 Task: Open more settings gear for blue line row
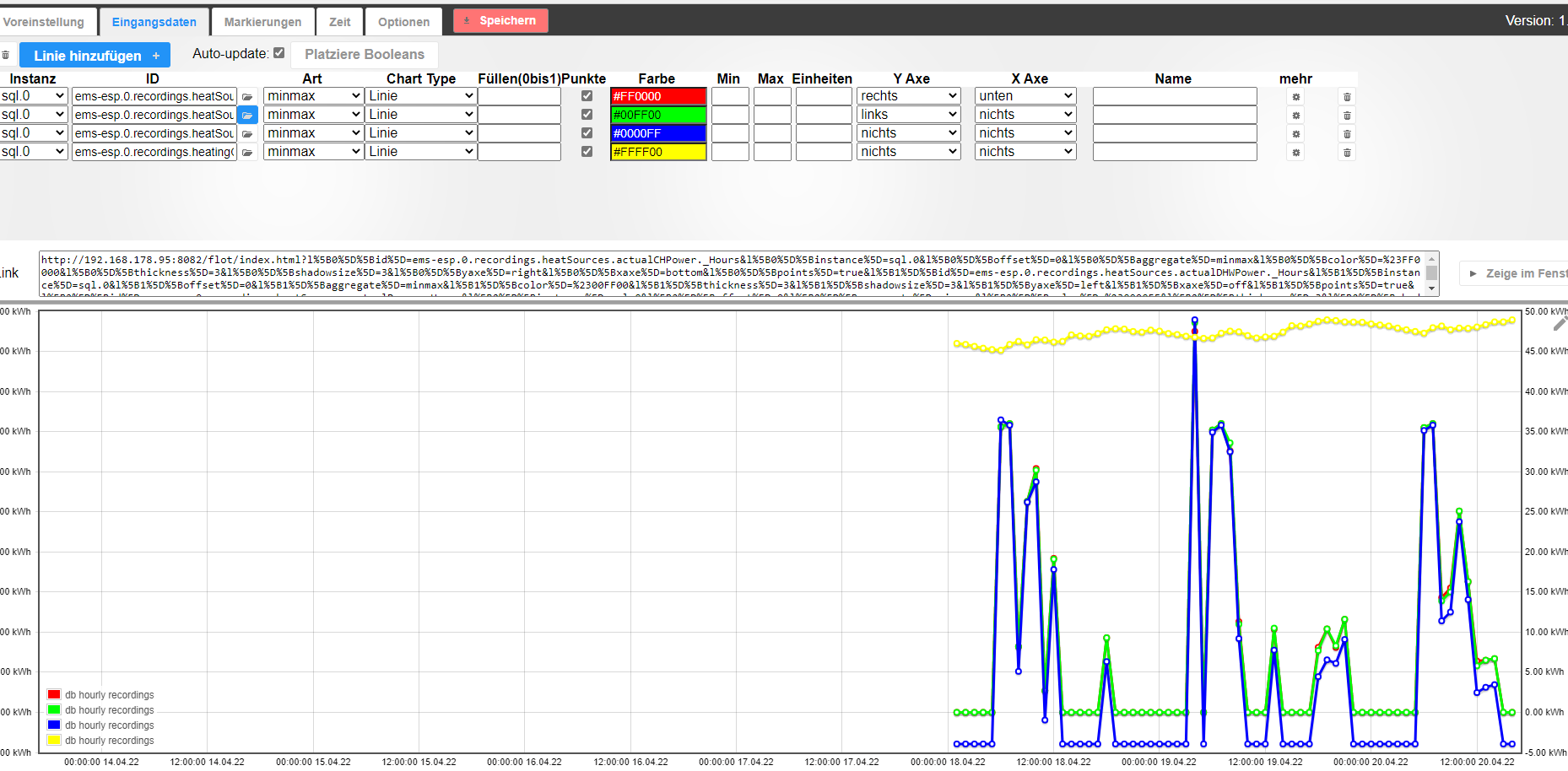[x=1296, y=134]
